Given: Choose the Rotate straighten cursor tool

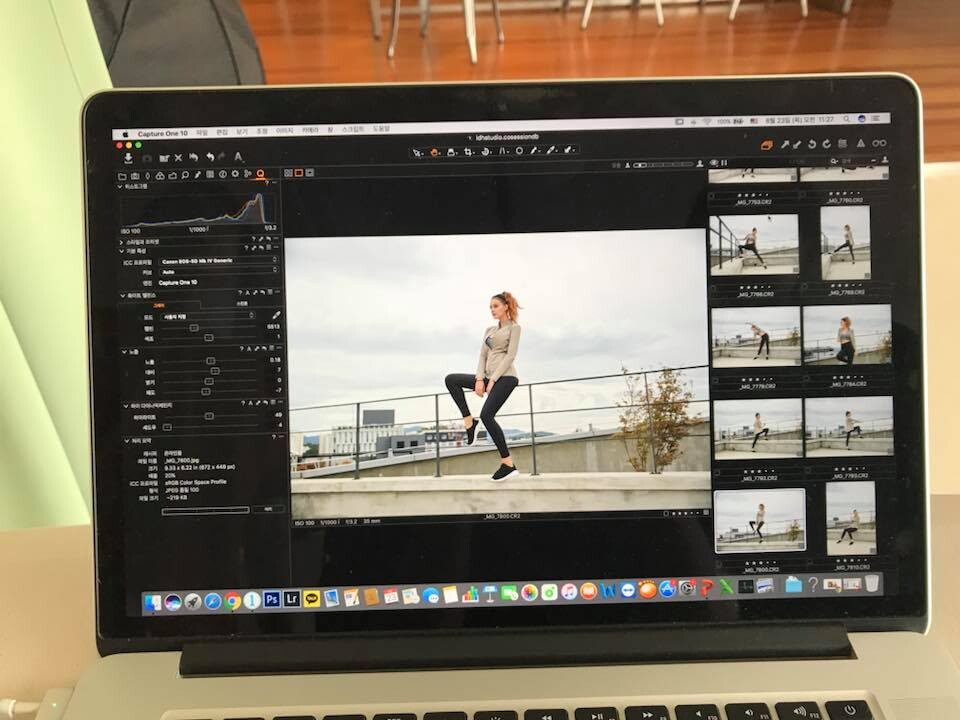Looking at the screenshot, I should click(486, 151).
